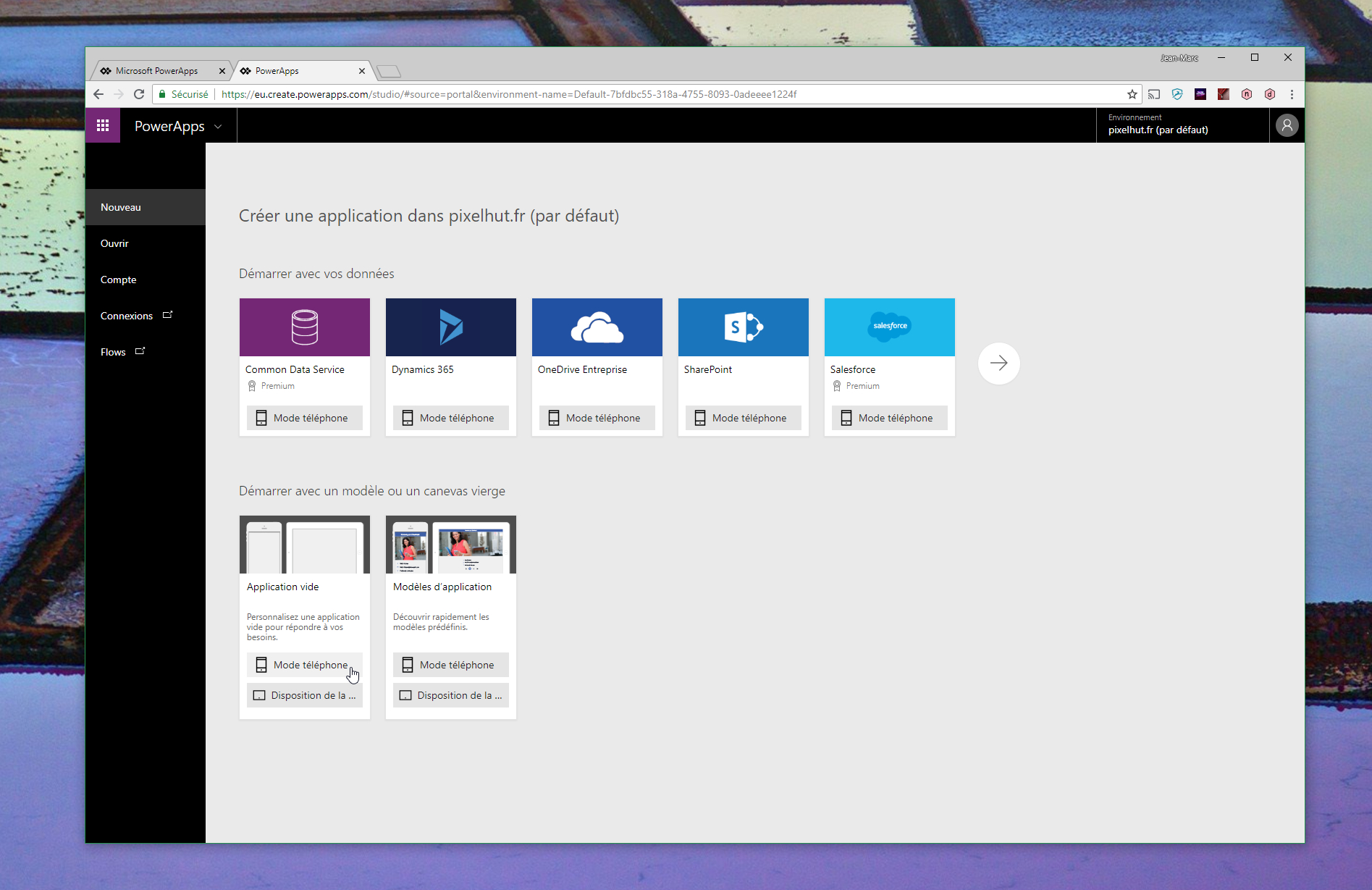
Task: Click the red hexagon "d" extension icon
Action: (x=1270, y=94)
